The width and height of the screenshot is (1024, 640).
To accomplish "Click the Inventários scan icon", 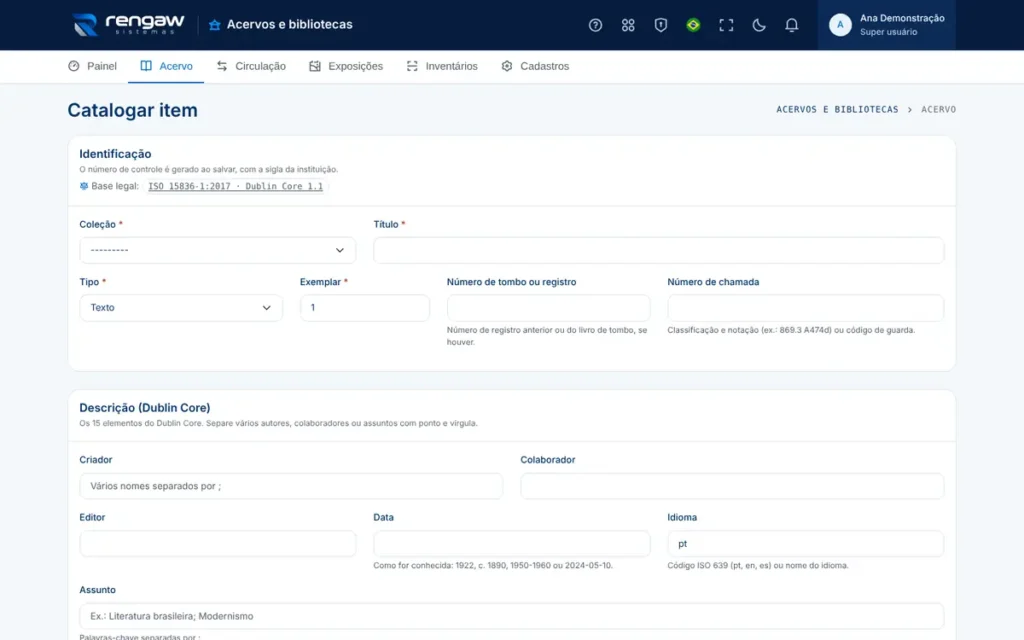I will (x=412, y=66).
